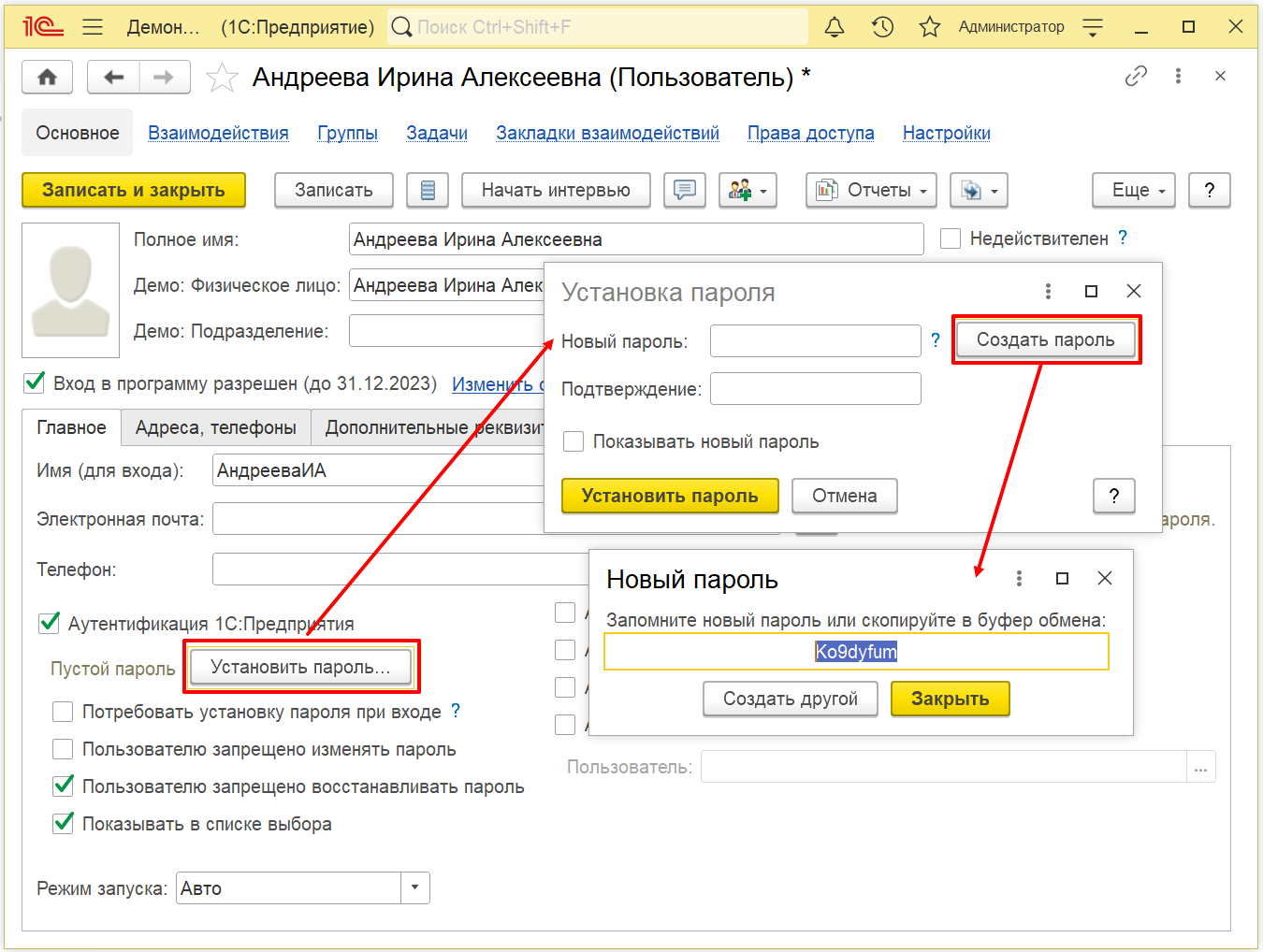Click Создать другой button
The width and height of the screenshot is (1263, 952).
point(791,699)
